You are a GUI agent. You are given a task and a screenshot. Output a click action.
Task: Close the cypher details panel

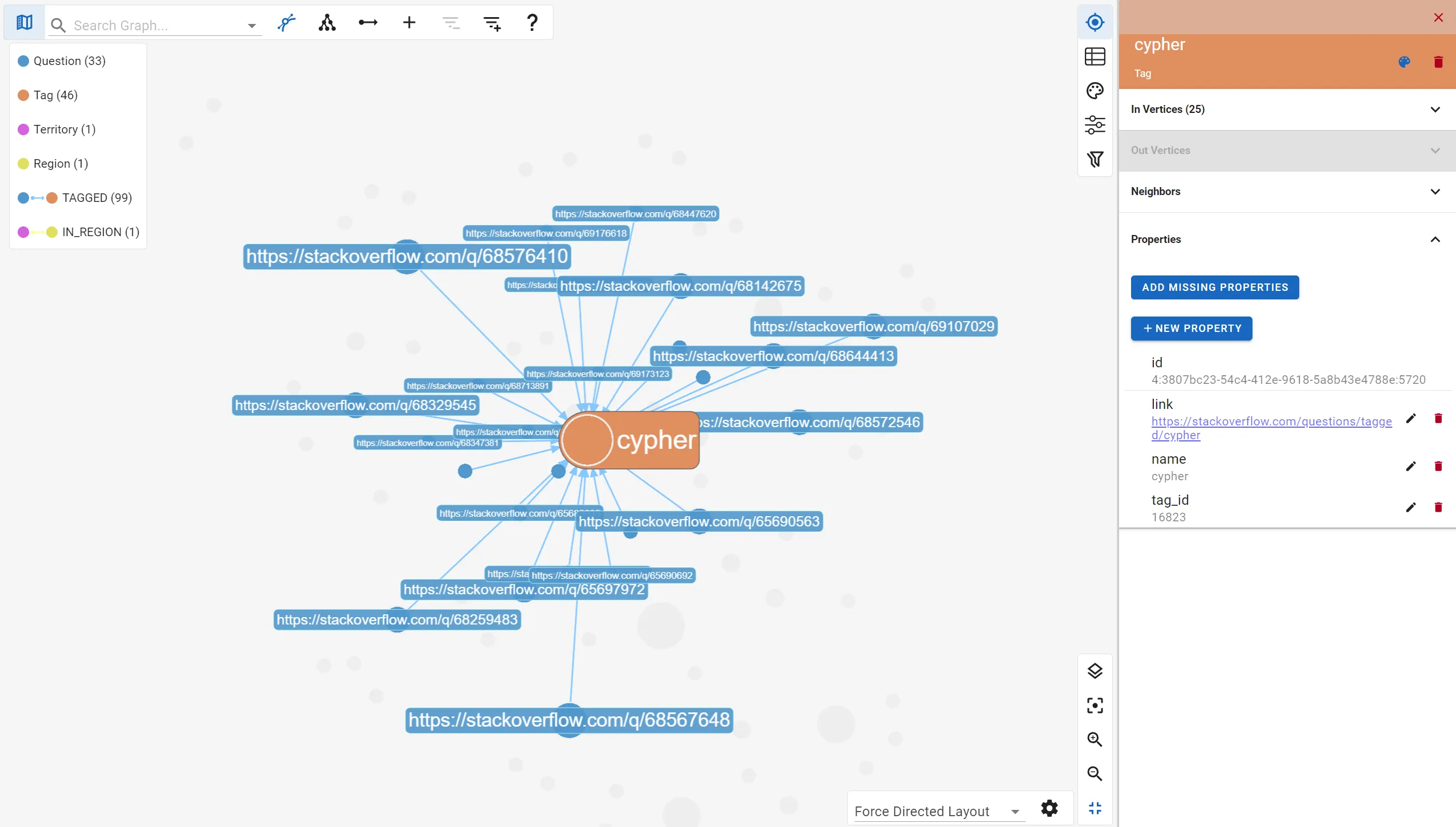(x=1438, y=18)
